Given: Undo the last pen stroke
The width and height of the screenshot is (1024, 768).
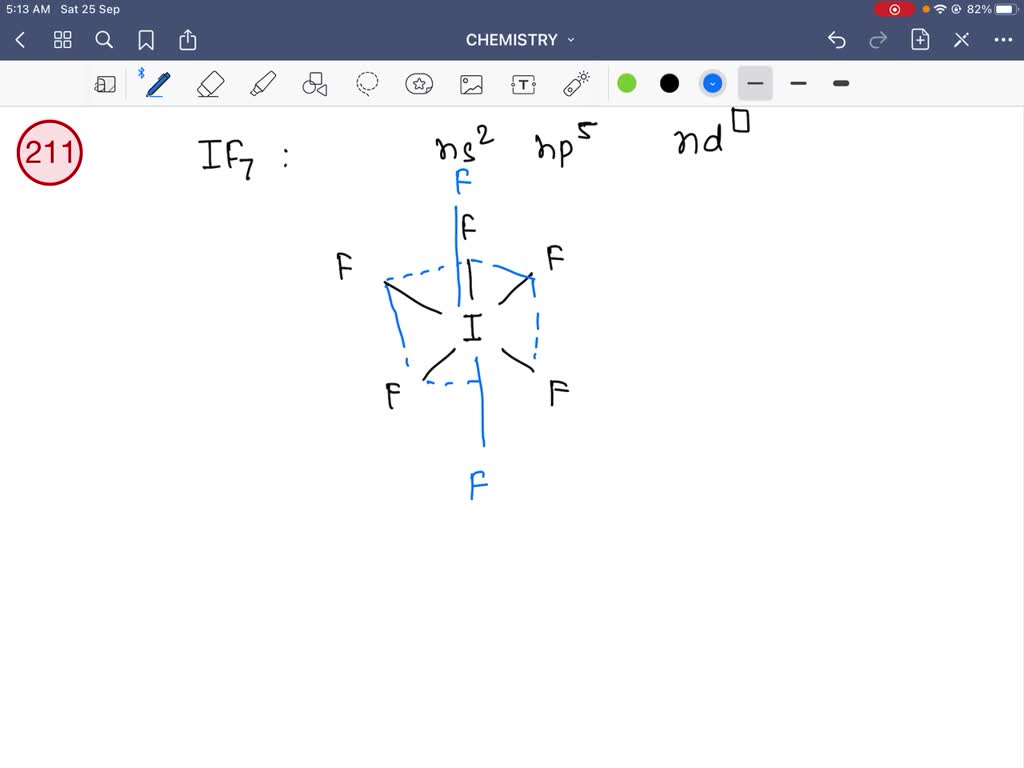Looking at the screenshot, I should (x=837, y=40).
